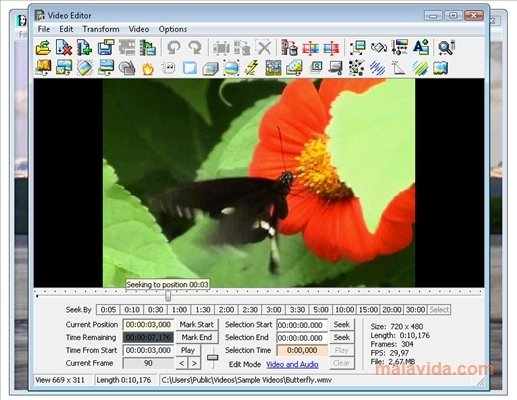Screen dimensions: 517x400
Task: Click the Mark Start button
Action: tap(197, 324)
